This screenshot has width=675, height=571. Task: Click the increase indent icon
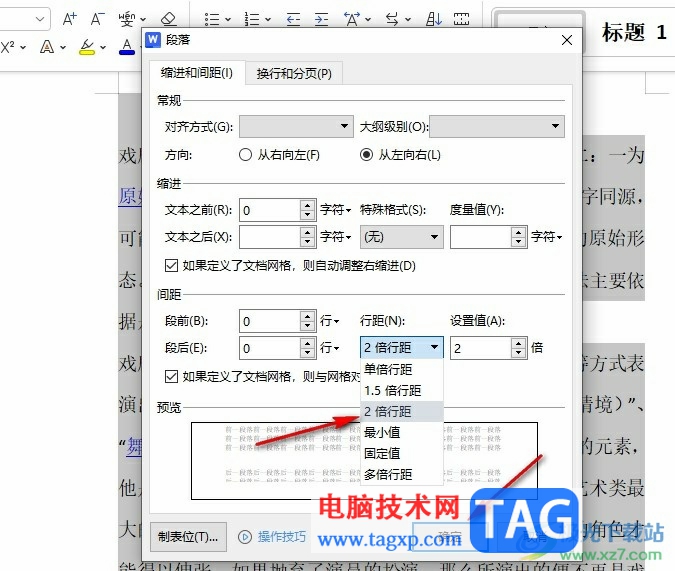(321, 19)
